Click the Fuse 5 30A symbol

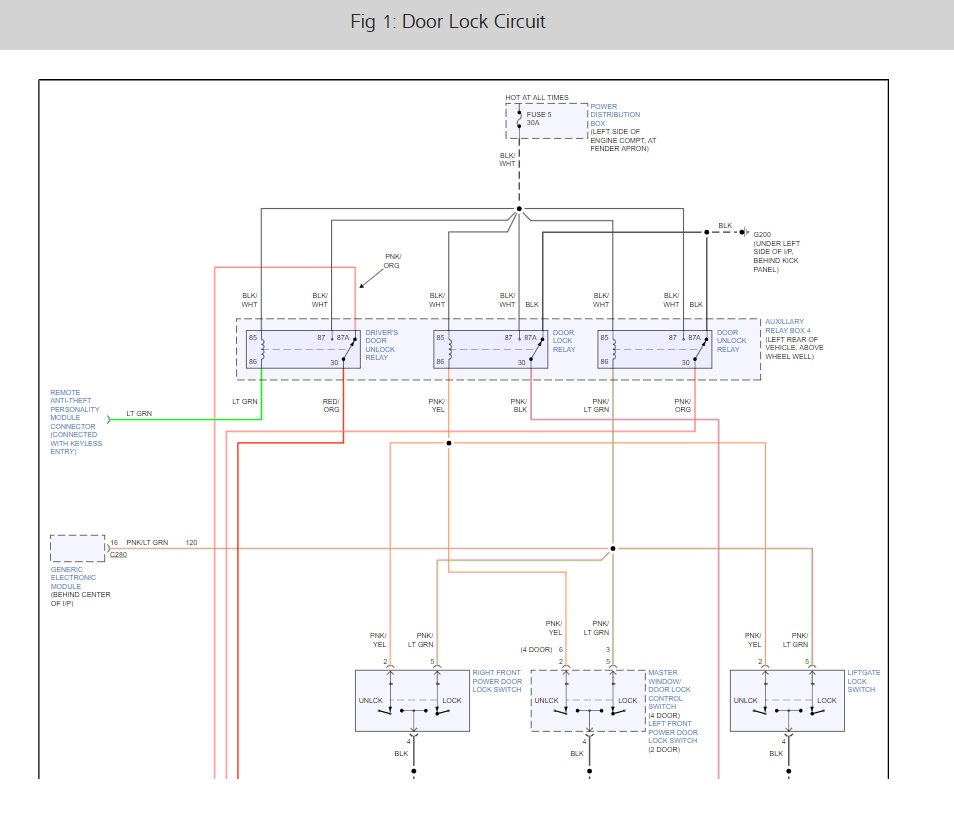pyautogui.click(x=519, y=120)
